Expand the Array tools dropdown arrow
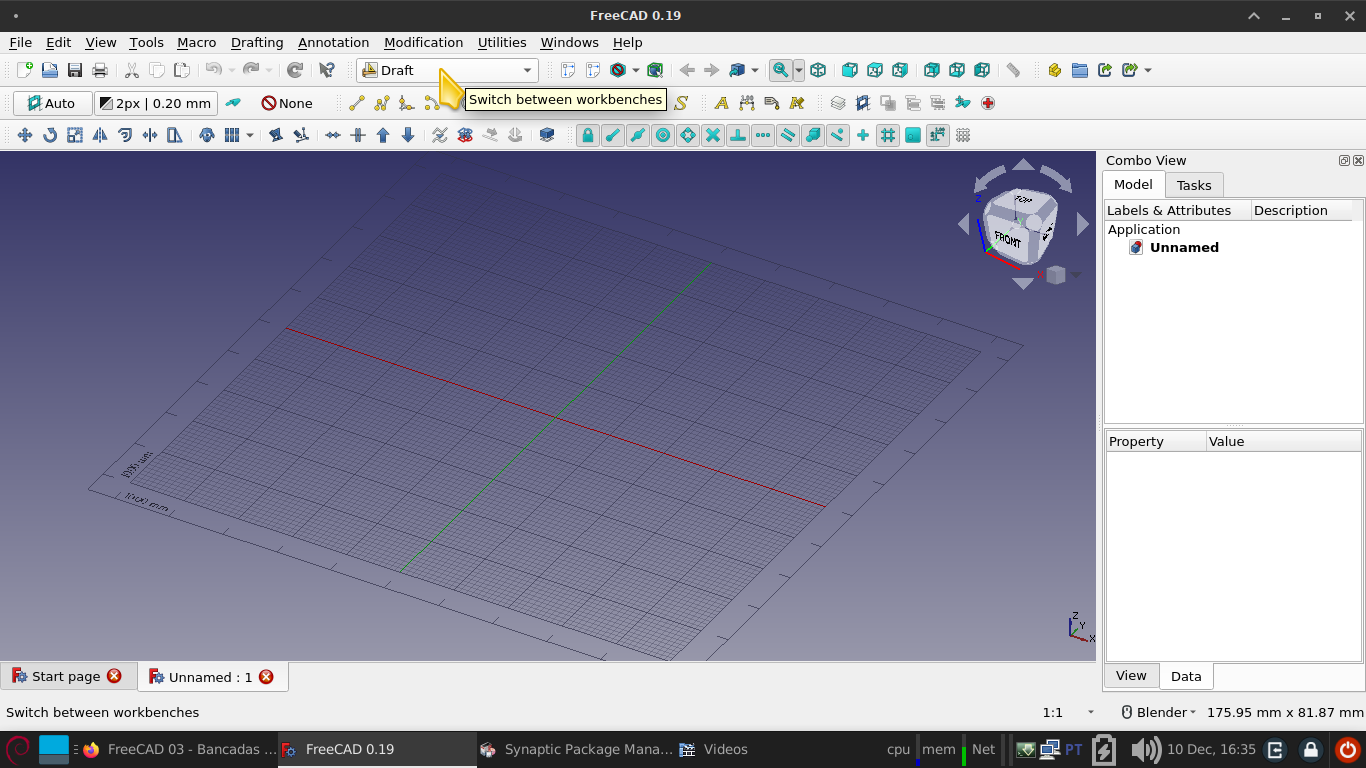The image size is (1366, 768). point(249,135)
